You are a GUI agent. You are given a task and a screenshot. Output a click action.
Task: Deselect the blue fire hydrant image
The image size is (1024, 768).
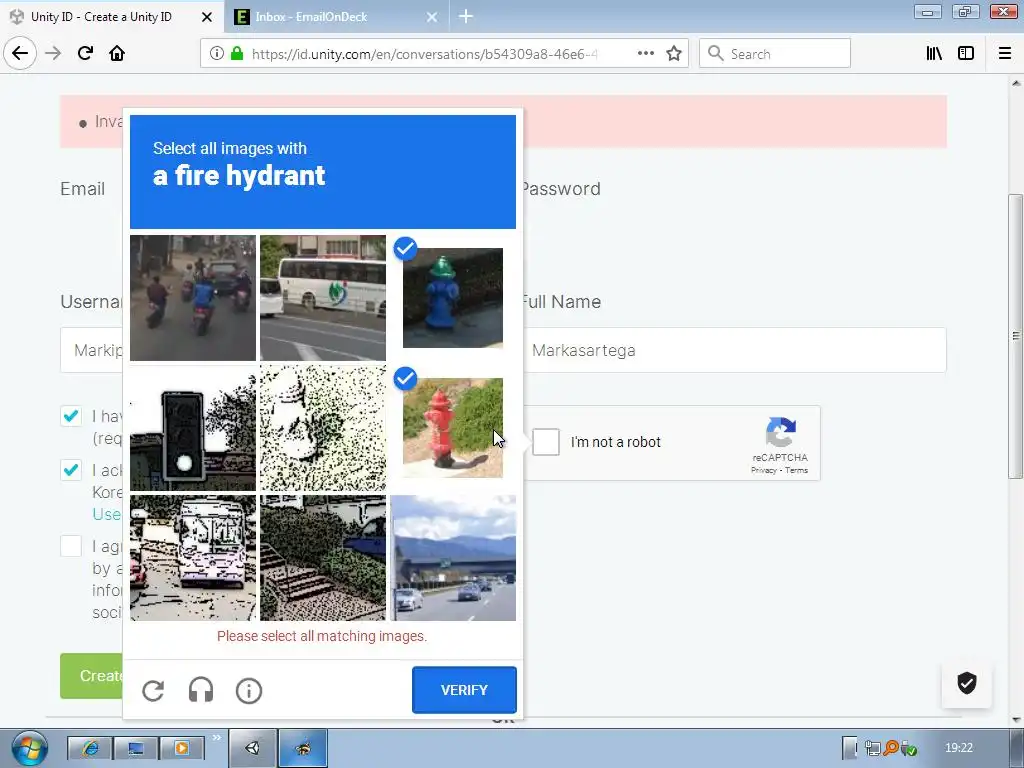[453, 298]
